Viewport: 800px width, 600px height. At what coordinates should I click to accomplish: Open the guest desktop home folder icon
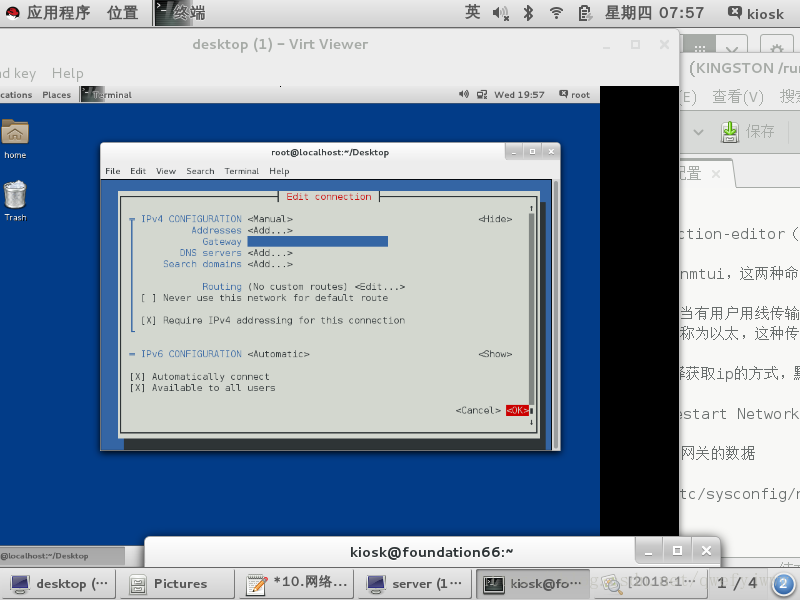pyautogui.click(x=15, y=139)
